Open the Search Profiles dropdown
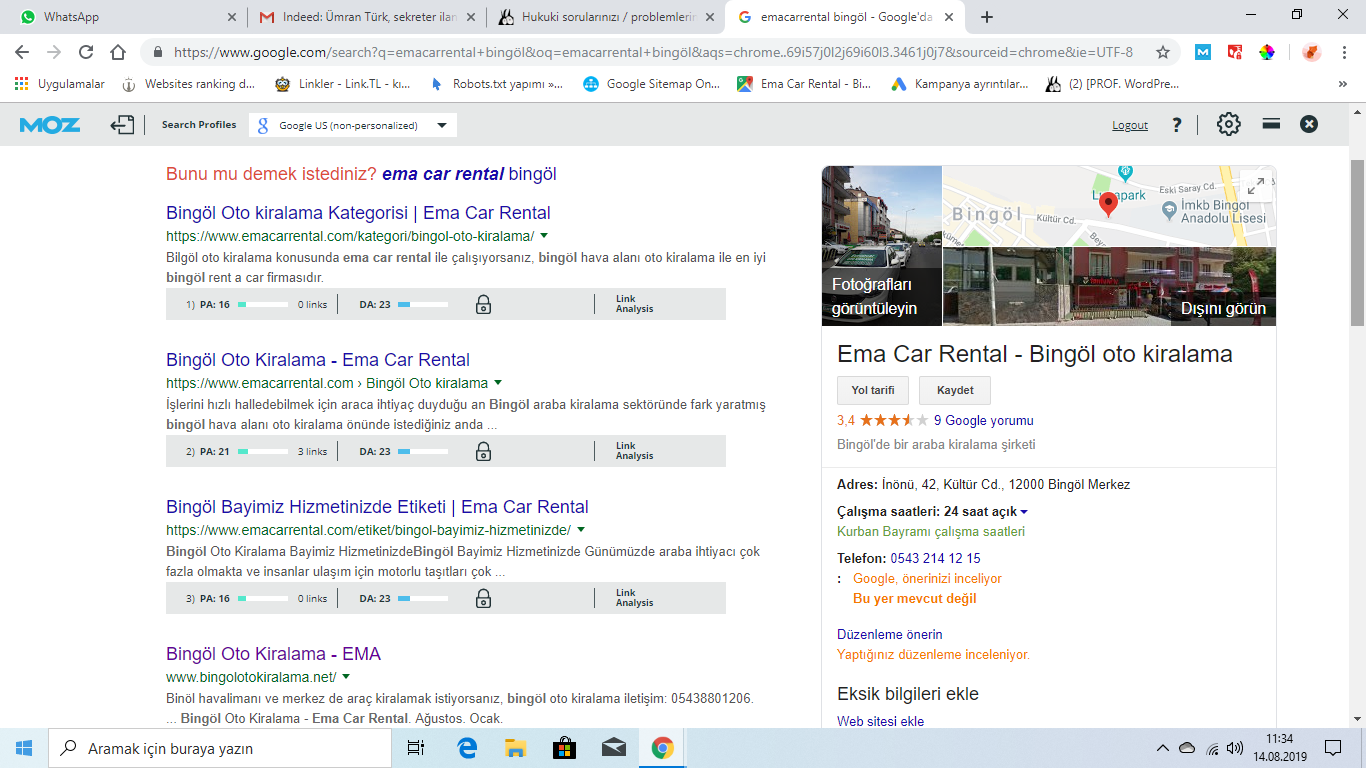Screen dimensions: 1366x768 point(353,125)
